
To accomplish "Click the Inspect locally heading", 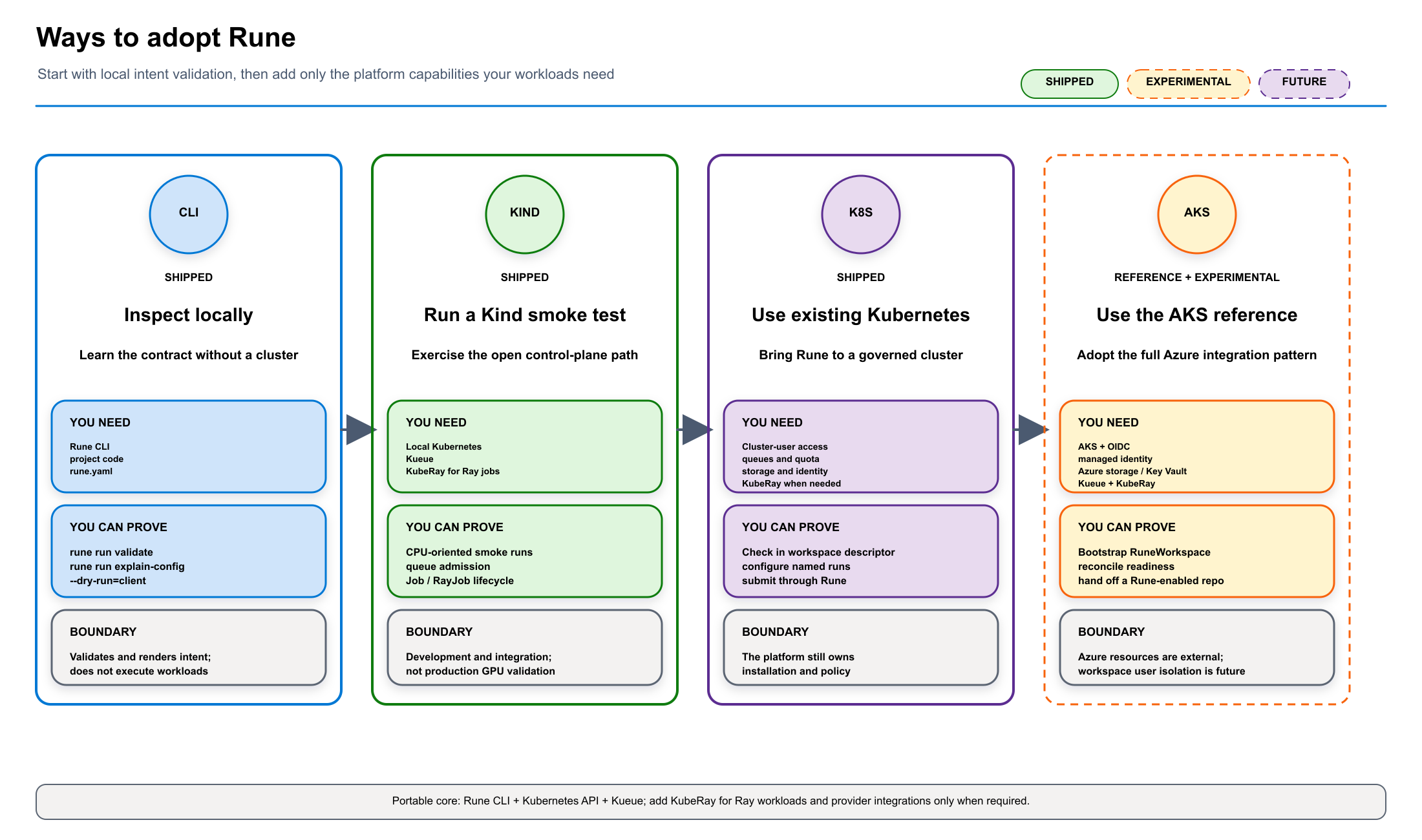I will 189,315.
